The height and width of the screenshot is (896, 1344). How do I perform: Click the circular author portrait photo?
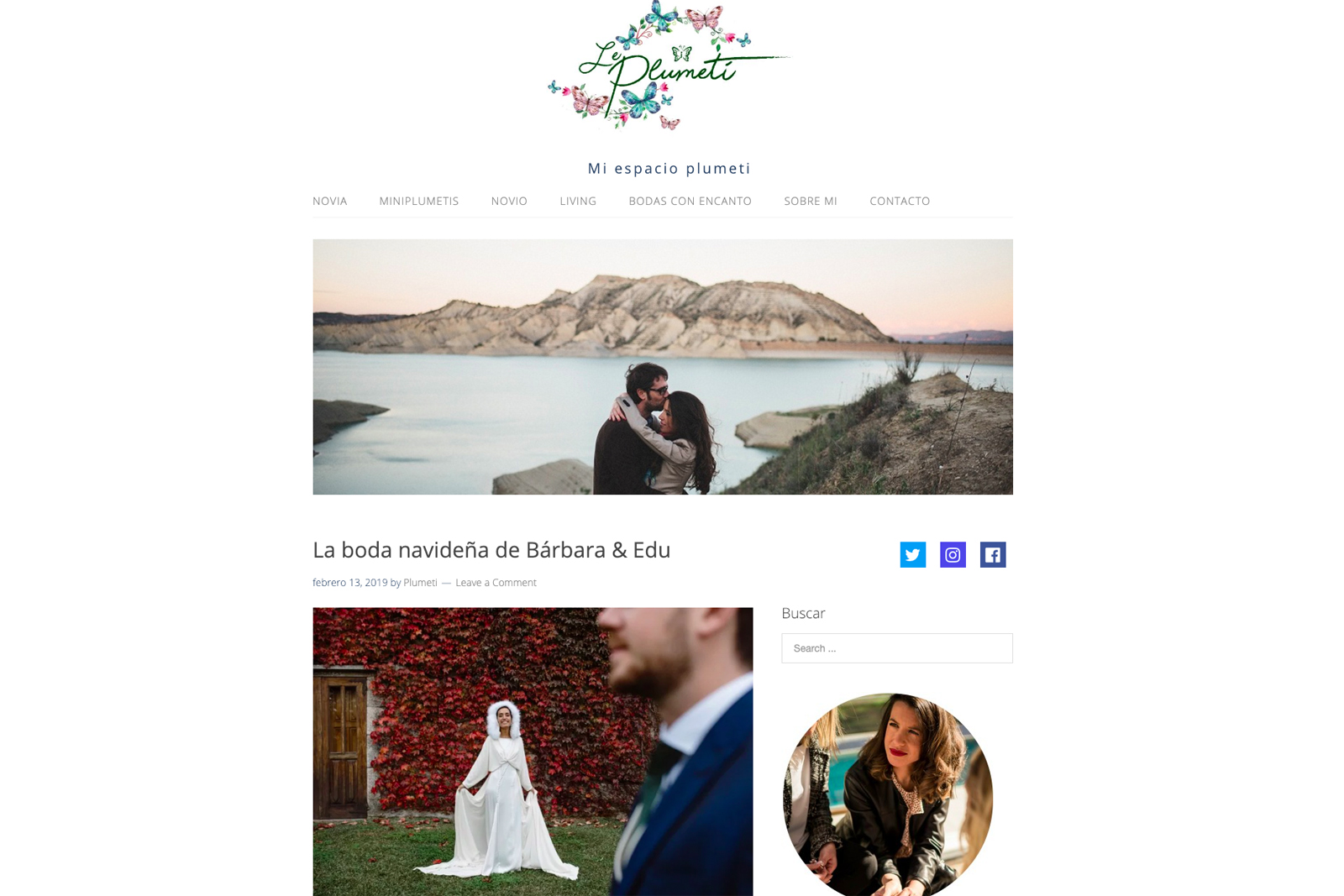coord(888,794)
